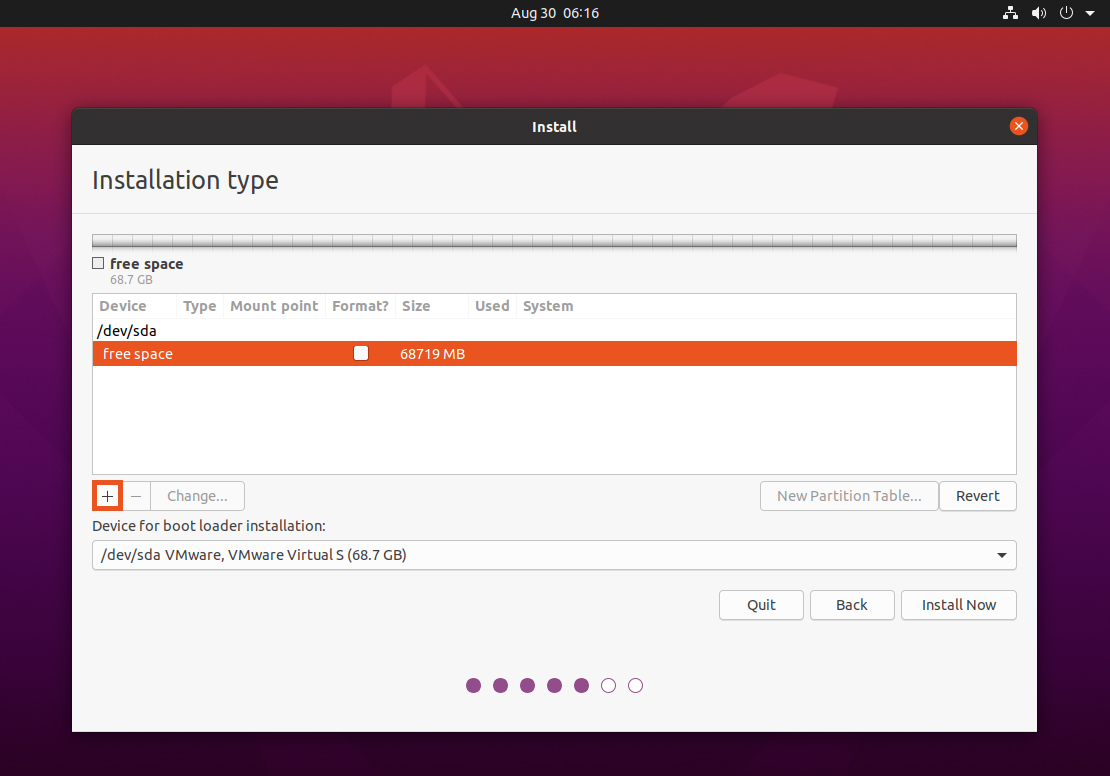The image size is (1110, 776).
Task: Select the /dev/sda device row
Action: 554,331
